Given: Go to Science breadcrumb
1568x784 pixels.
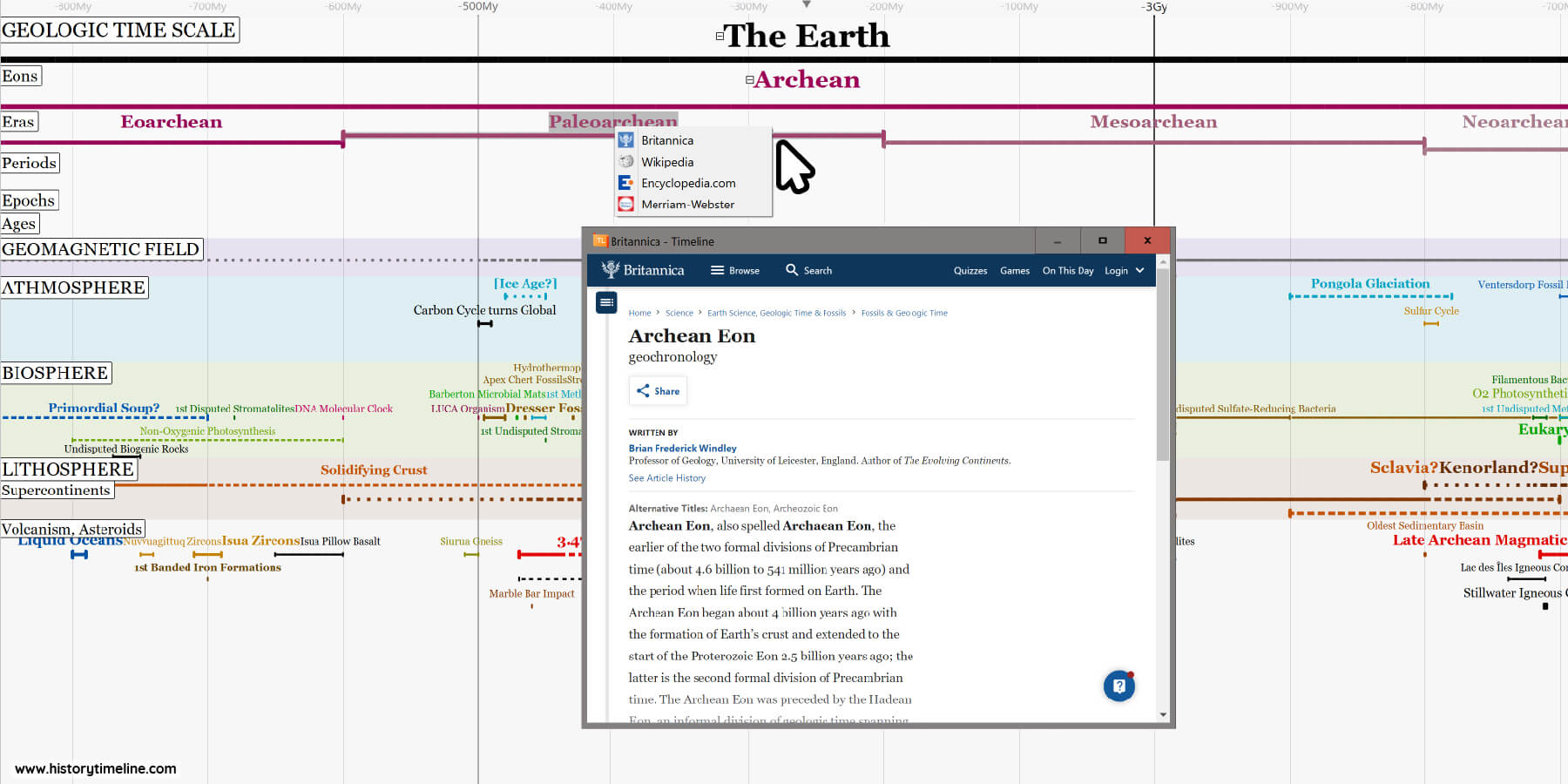Looking at the screenshot, I should tap(679, 313).
